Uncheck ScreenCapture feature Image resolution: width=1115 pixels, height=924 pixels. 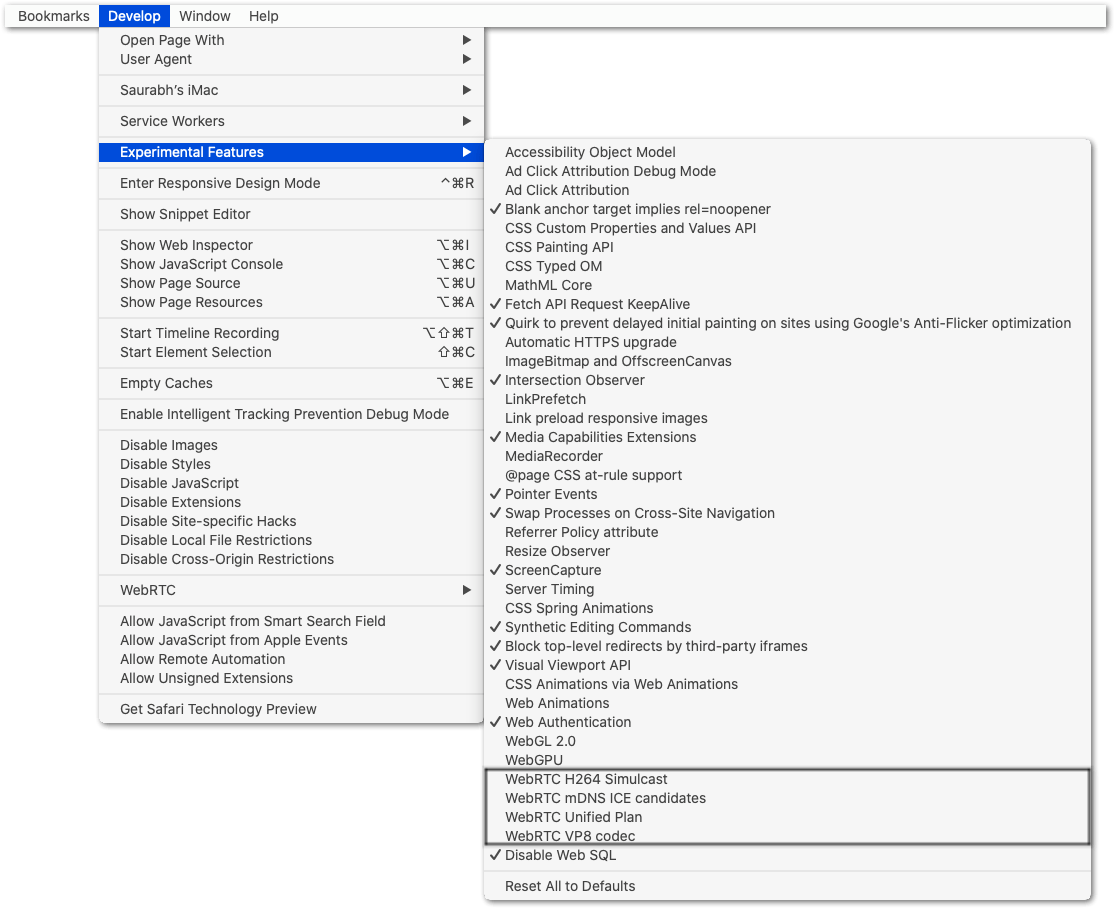point(787,570)
